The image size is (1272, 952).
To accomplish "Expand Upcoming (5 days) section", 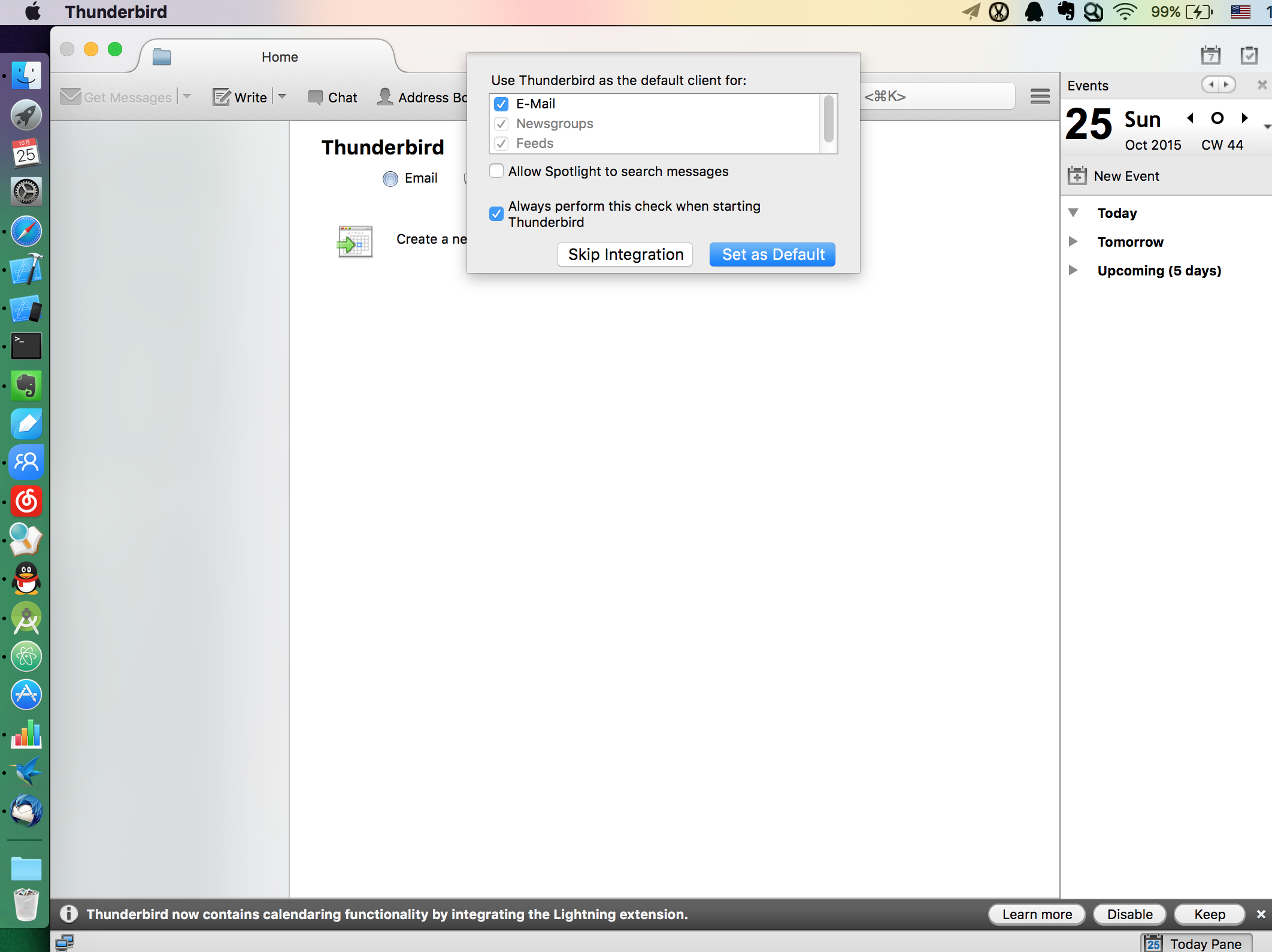I will tap(1073, 271).
